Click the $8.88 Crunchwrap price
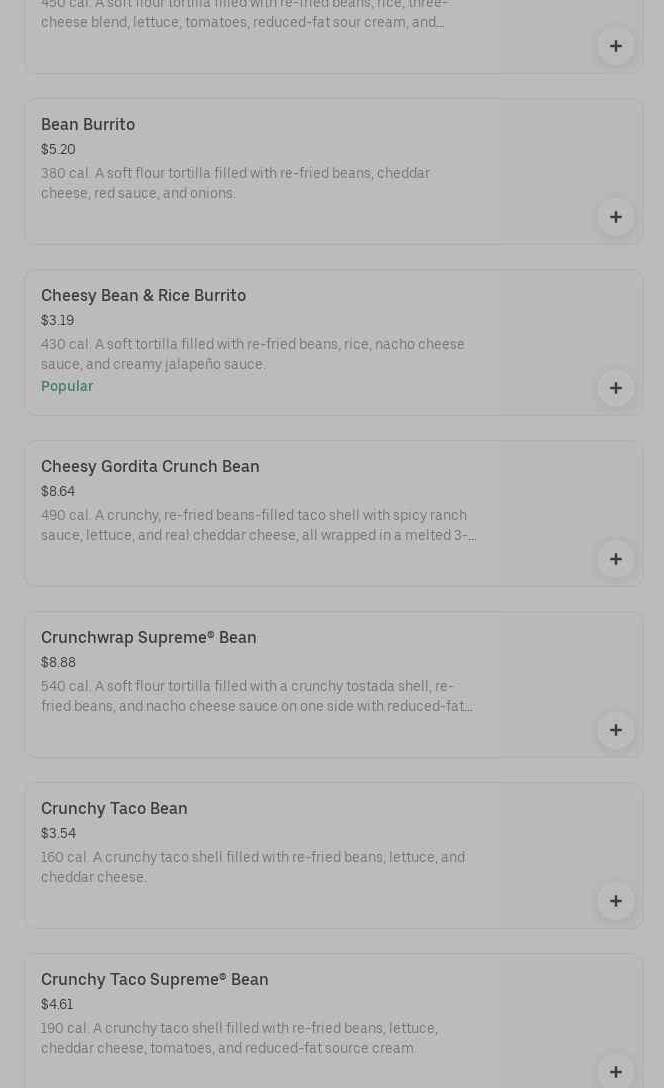The height and width of the screenshot is (1088, 664). coord(58,663)
